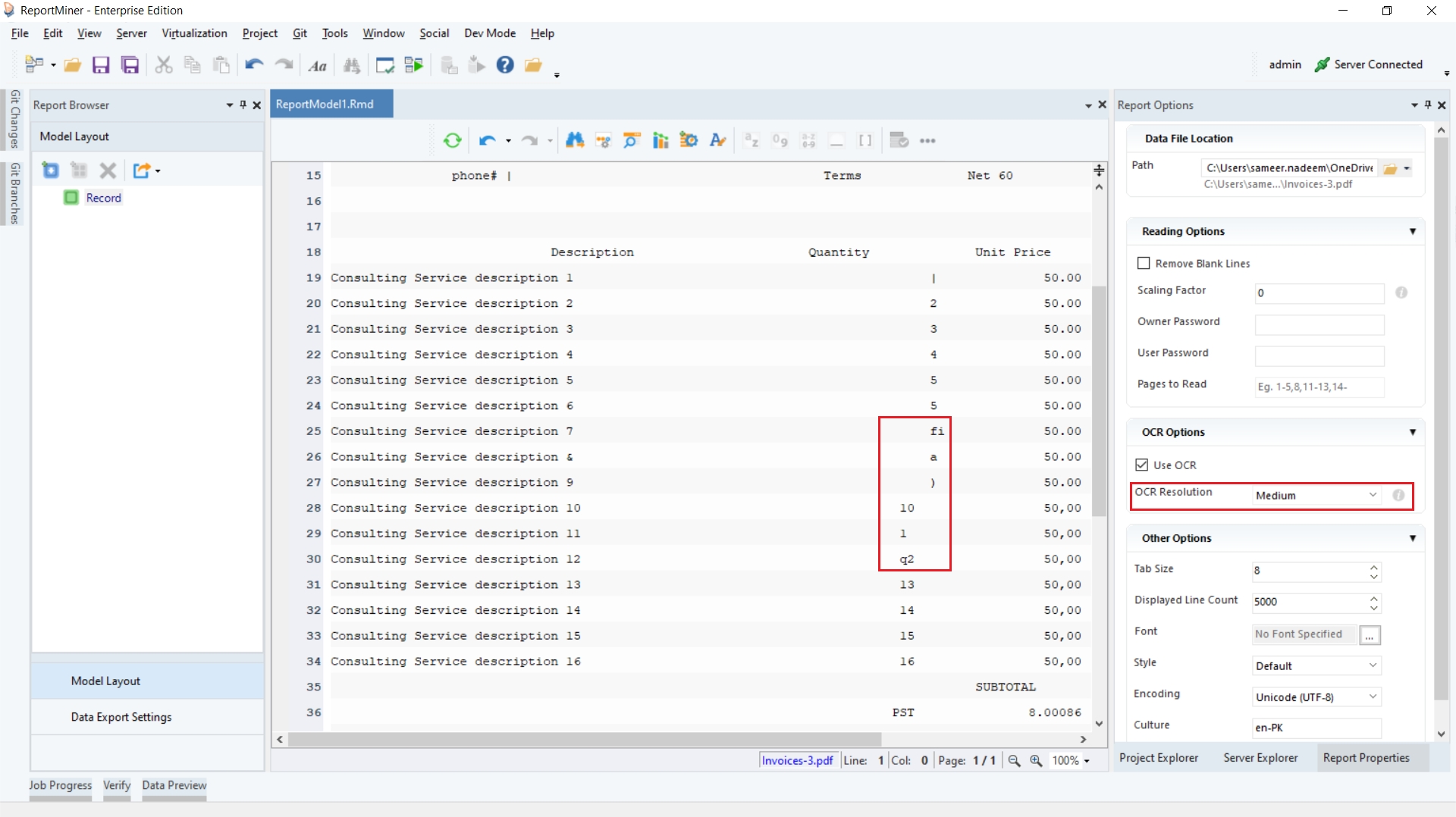Click the bar chart icon in editor toolbar
Viewport: 1456px width, 817px height.
pos(661,140)
